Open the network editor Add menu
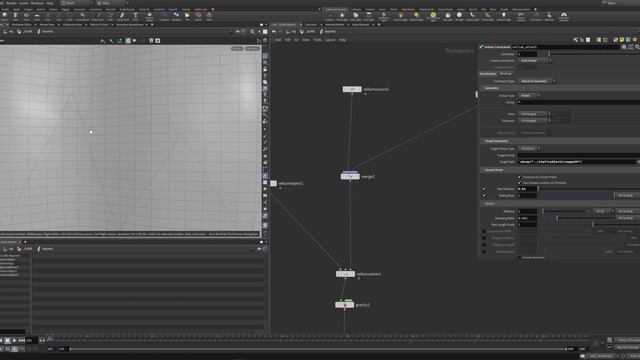640x360 pixels. 278,40
